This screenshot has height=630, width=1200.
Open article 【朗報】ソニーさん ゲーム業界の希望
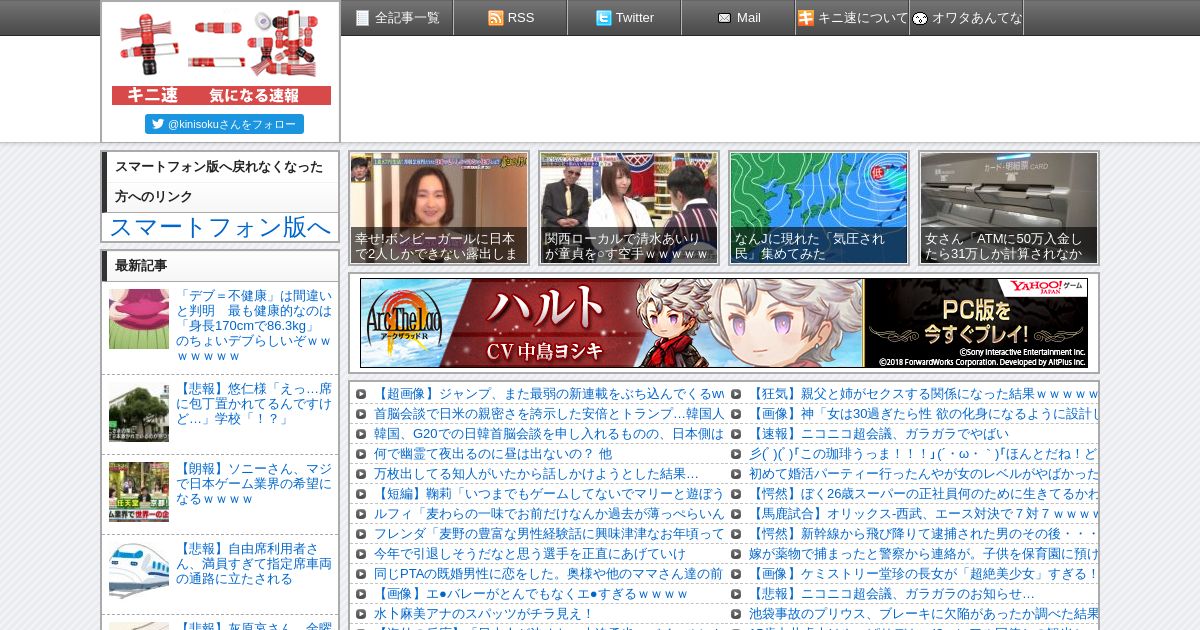pyautogui.click(x=254, y=484)
